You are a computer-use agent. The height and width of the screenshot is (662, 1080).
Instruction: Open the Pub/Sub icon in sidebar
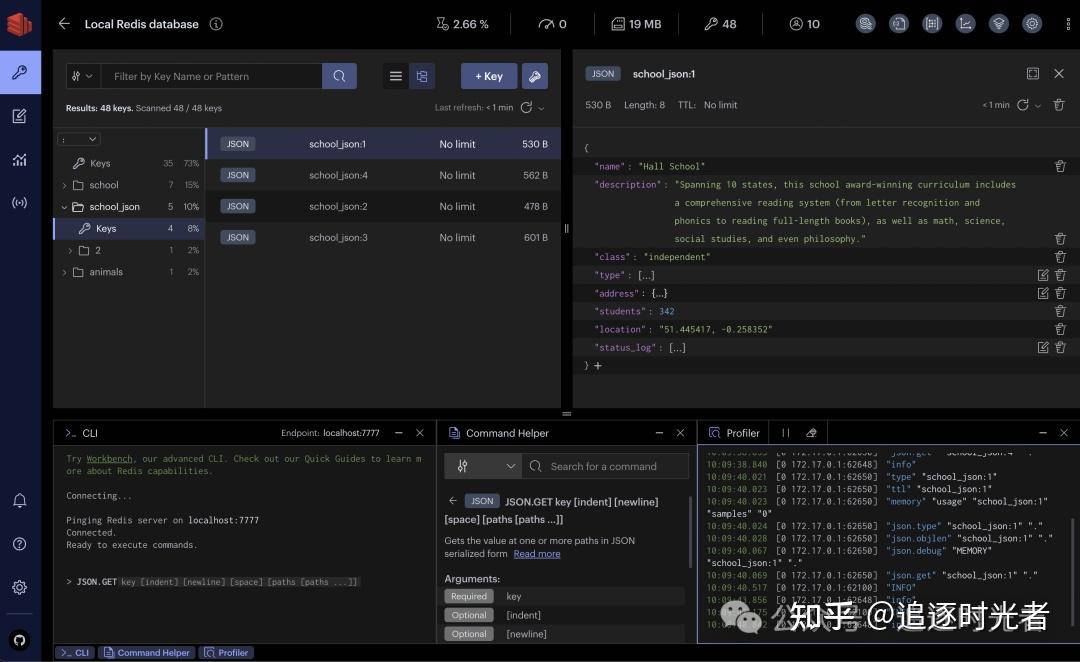(x=20, y=203)
